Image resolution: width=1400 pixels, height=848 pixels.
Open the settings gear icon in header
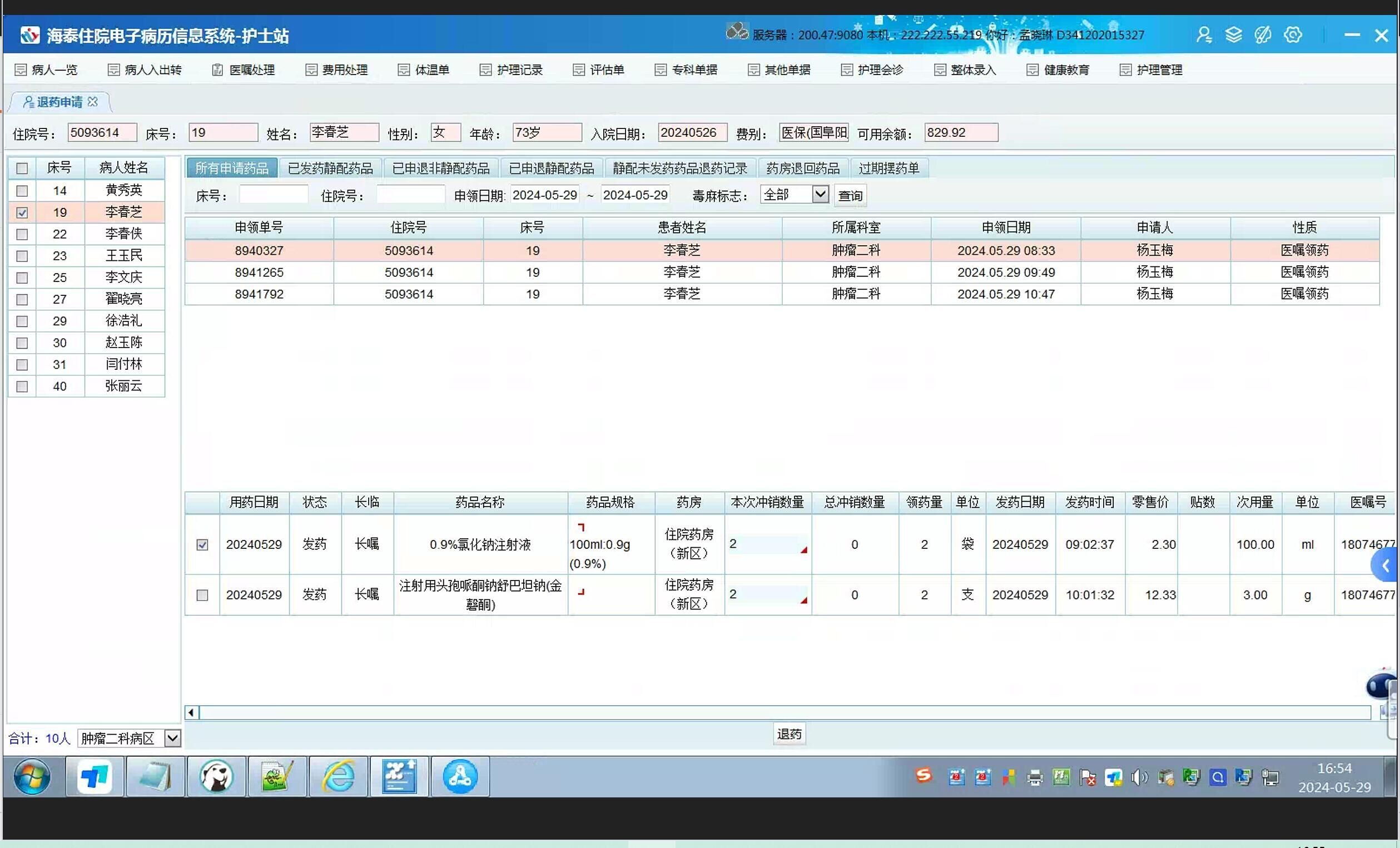click(x=1293, y=35)
